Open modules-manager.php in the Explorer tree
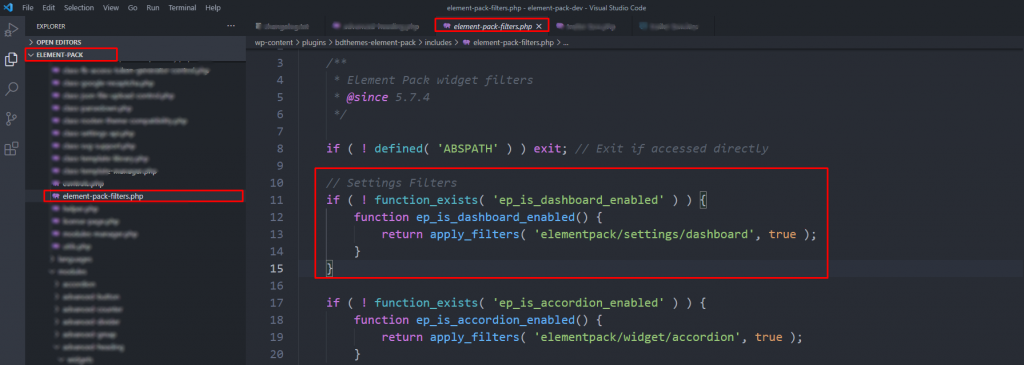Image resolution: width=1024 pixels, height=365 pixels. coord(135,234)
